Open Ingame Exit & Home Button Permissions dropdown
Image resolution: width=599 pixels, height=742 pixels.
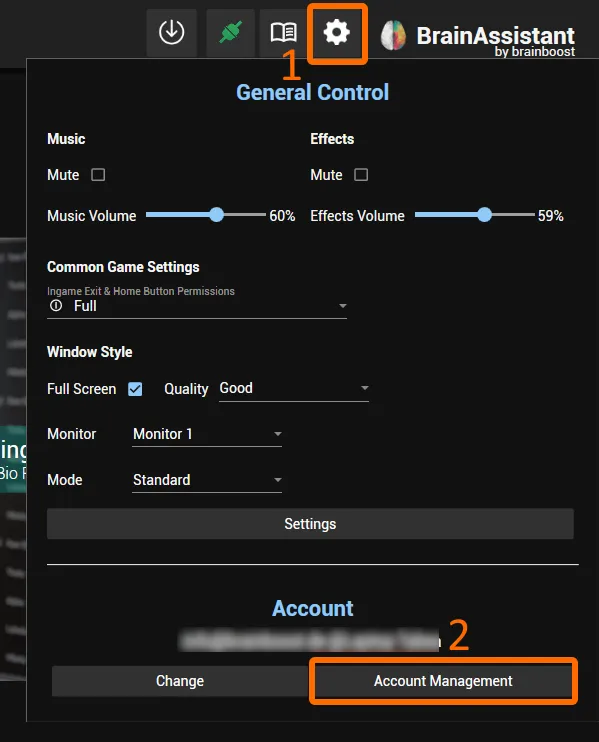(197, 306)
